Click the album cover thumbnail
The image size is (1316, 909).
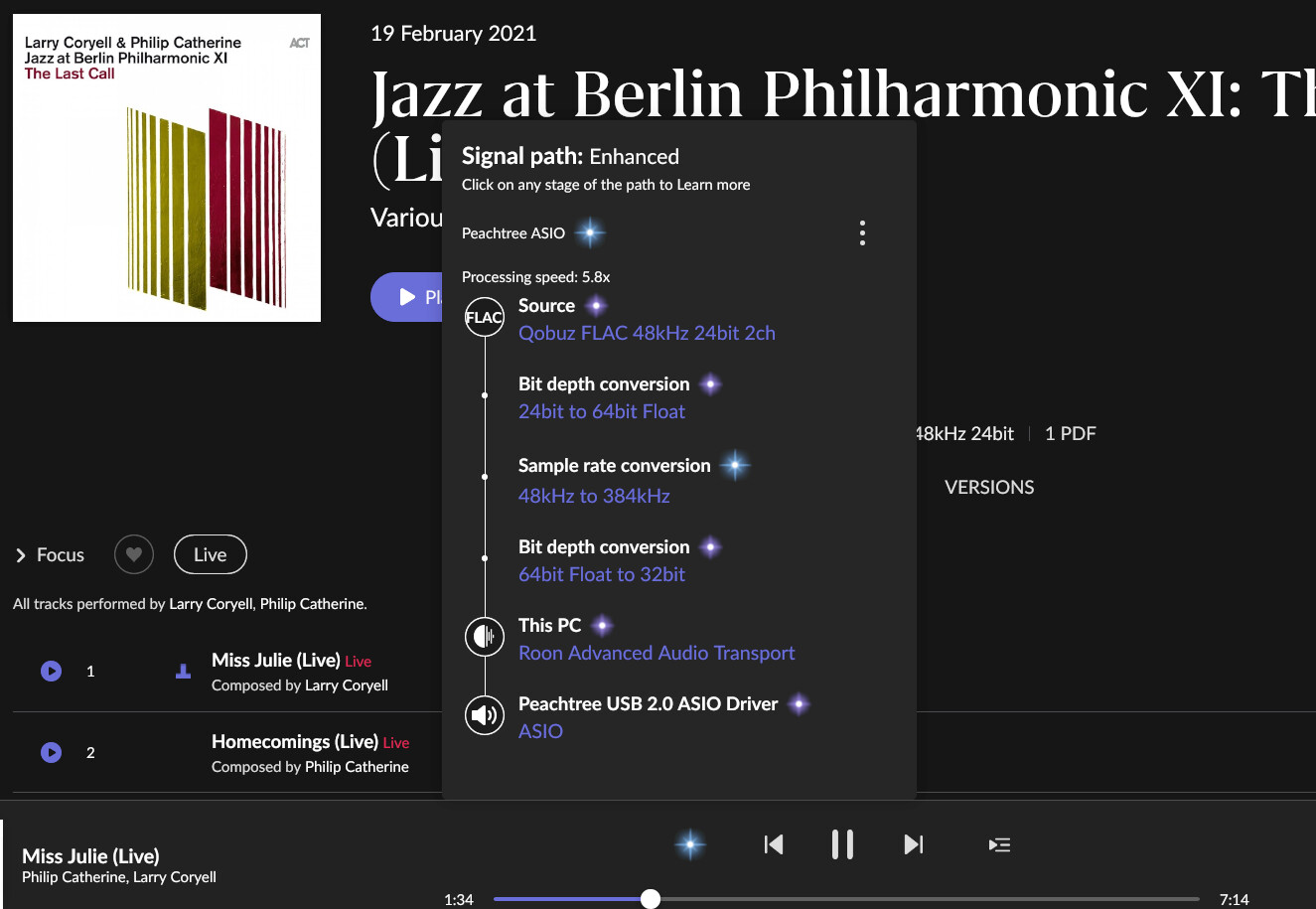pos(167,168)
